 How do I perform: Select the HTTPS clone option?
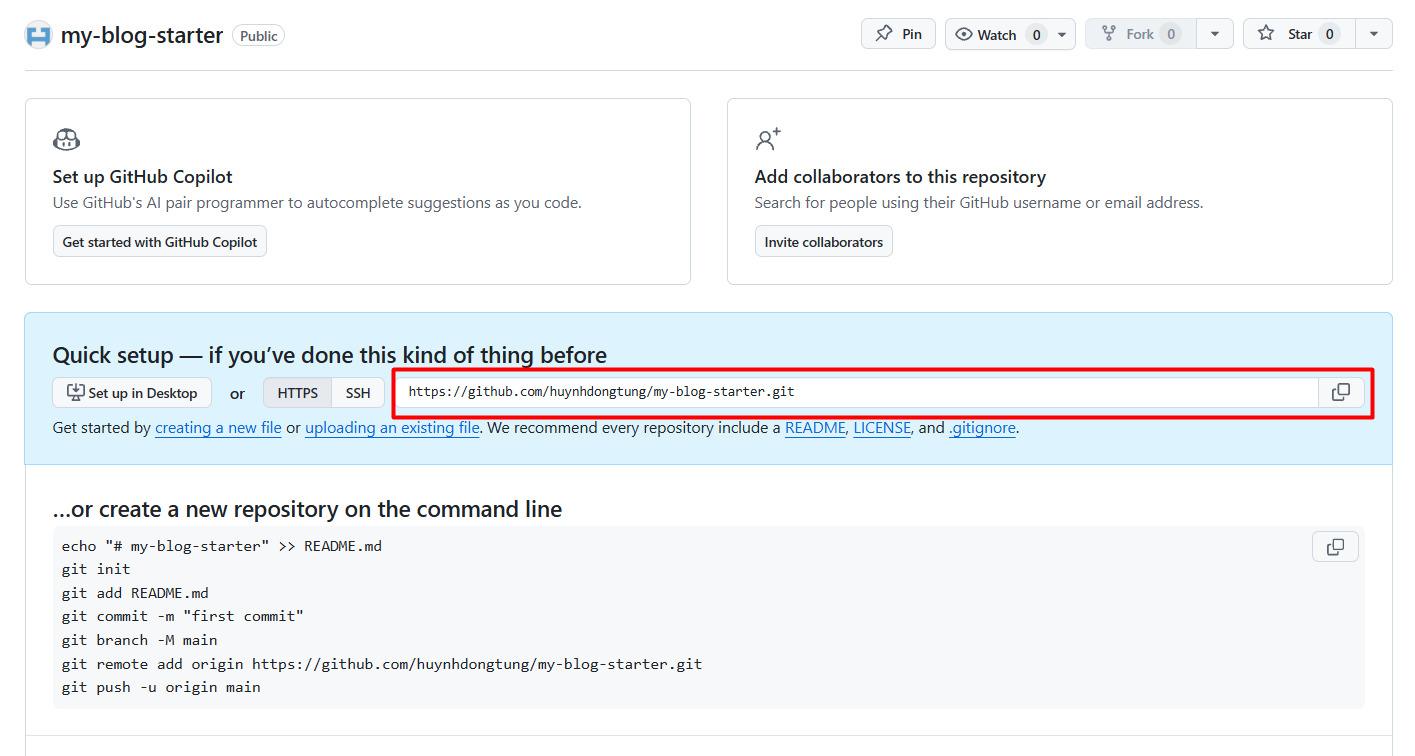click(x=297, y=392)
